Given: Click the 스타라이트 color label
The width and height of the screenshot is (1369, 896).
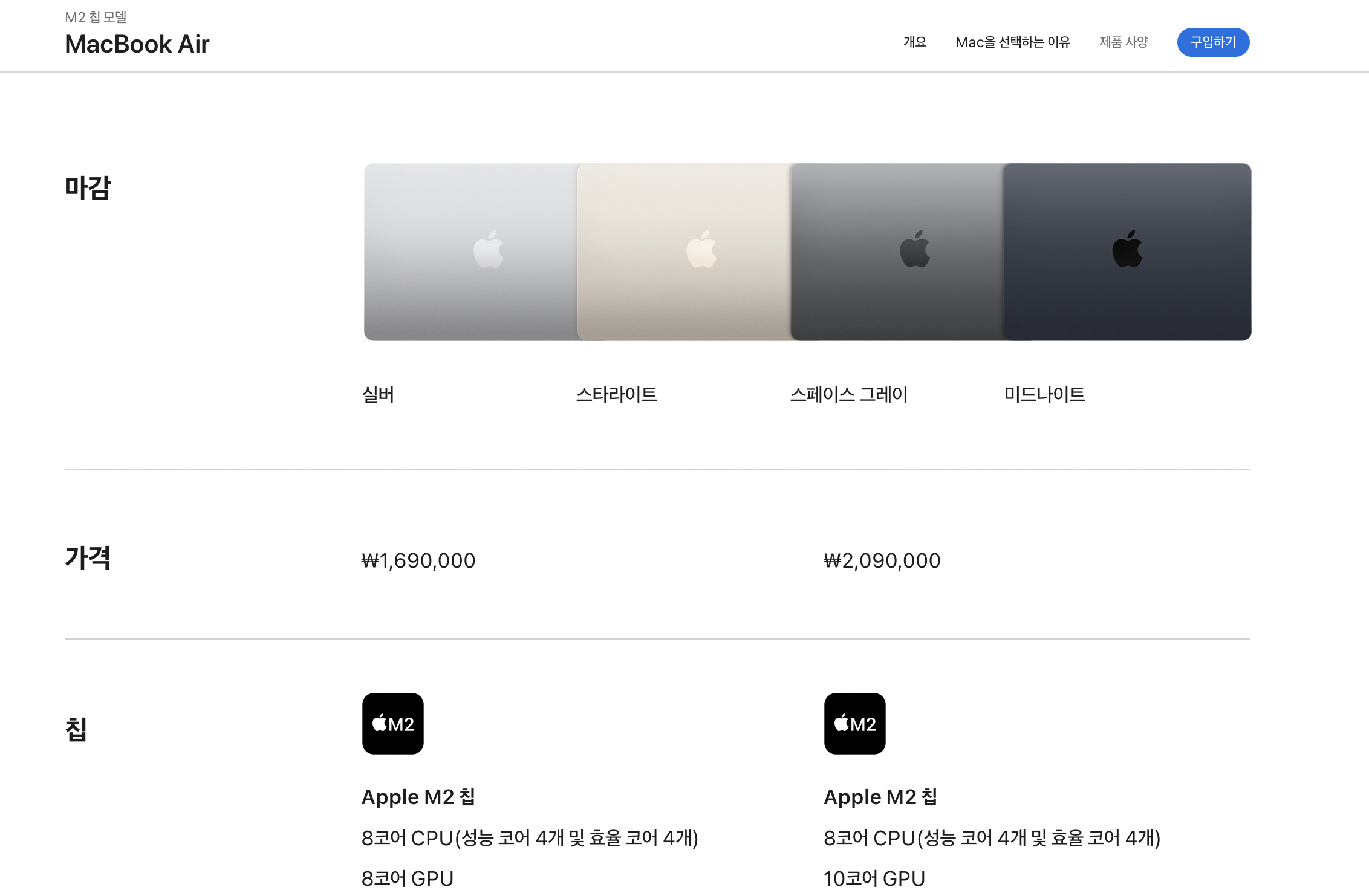Looking at the screenshot, I should click(x=616, y=395).
